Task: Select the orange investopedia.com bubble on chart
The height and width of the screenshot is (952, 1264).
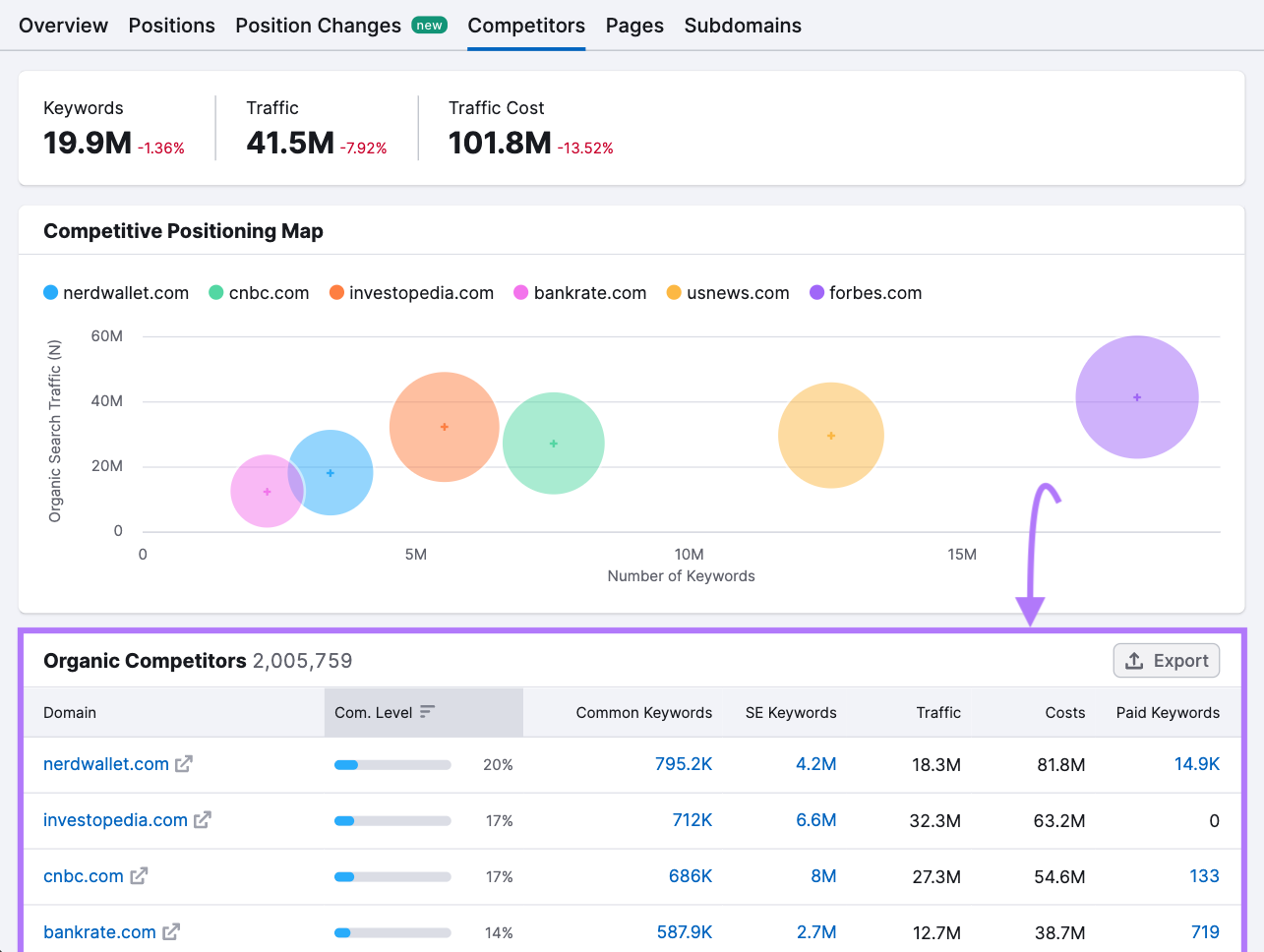Action: click(x=445, y=427)
